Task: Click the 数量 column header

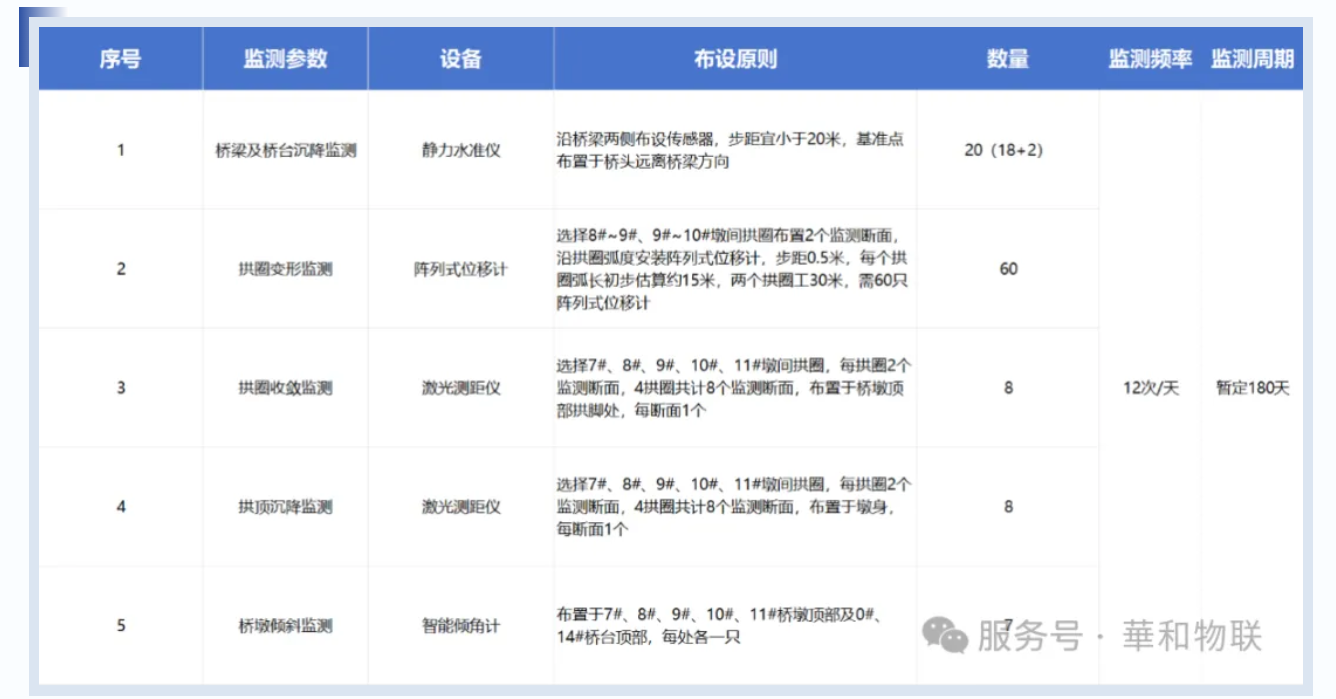Action: (x=1008, y=59)
